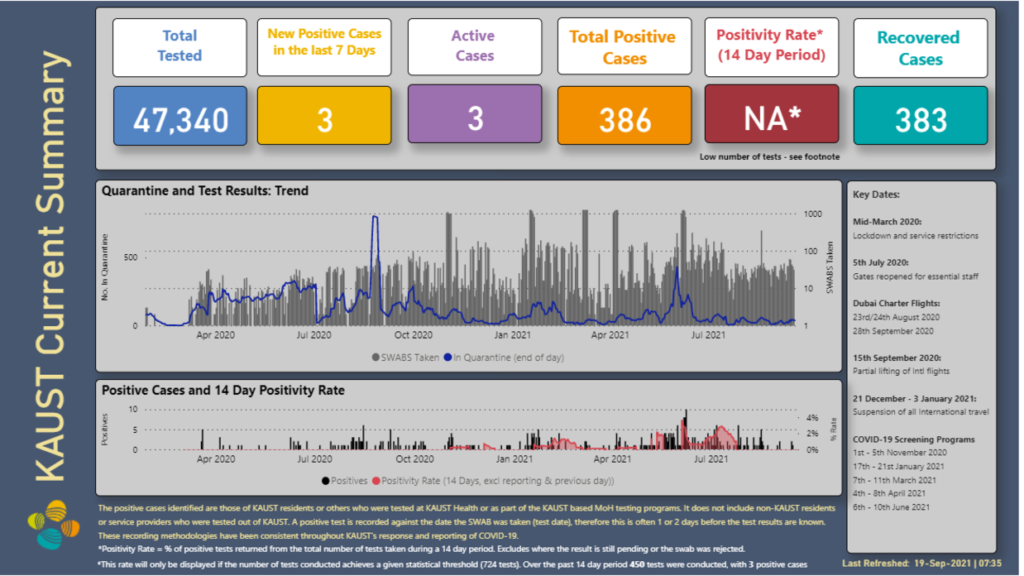The image size is (1024, 576).
Task: Click the Positive Cases and 14 Day Positivity title
Action: [223, 390]
